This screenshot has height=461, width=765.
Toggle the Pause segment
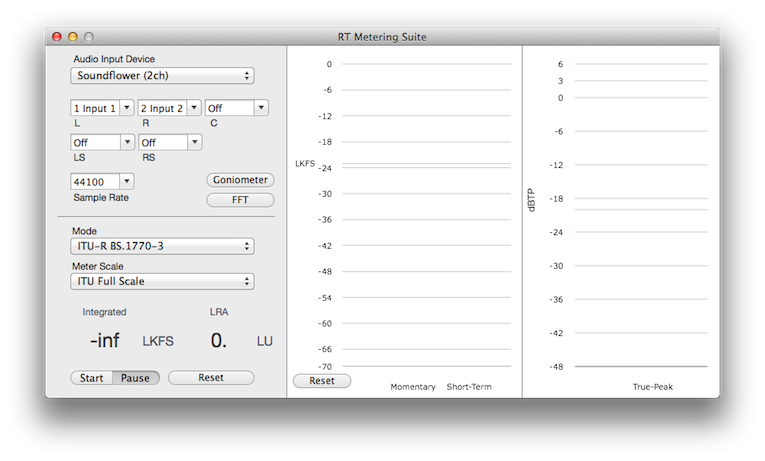tap(135, 378)
